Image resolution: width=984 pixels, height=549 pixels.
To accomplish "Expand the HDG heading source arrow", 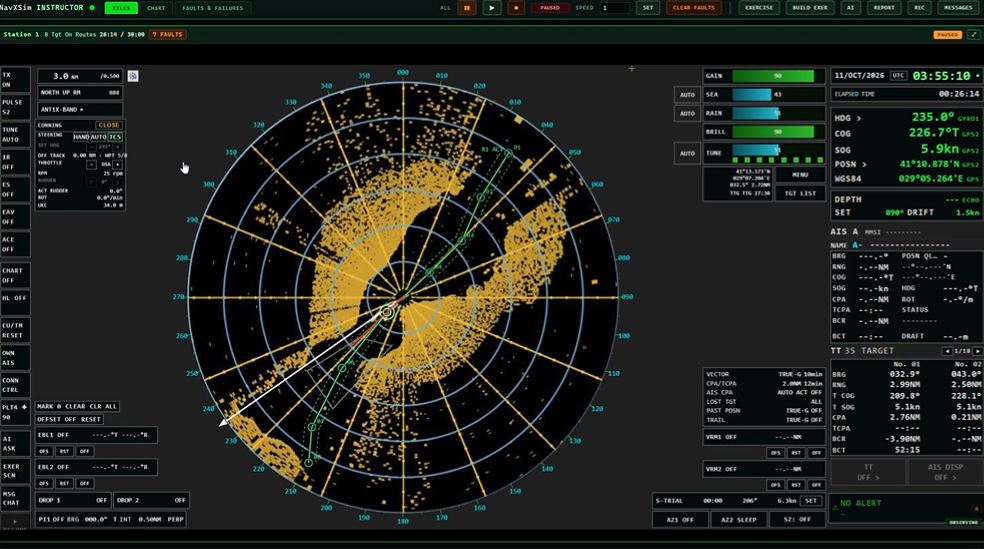I will [x=859, y=118].
